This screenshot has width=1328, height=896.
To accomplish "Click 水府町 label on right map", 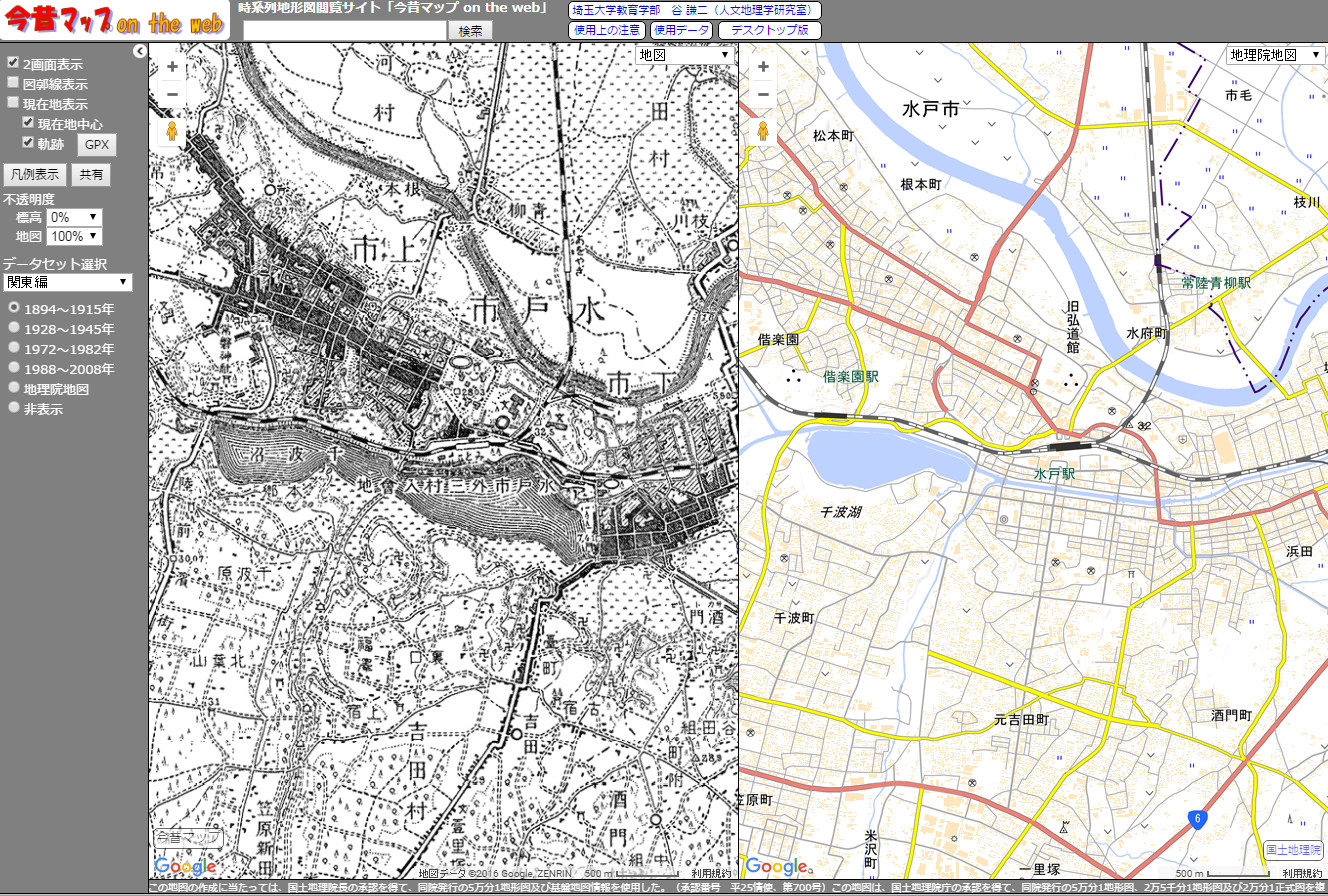I will coord(1147,334).
